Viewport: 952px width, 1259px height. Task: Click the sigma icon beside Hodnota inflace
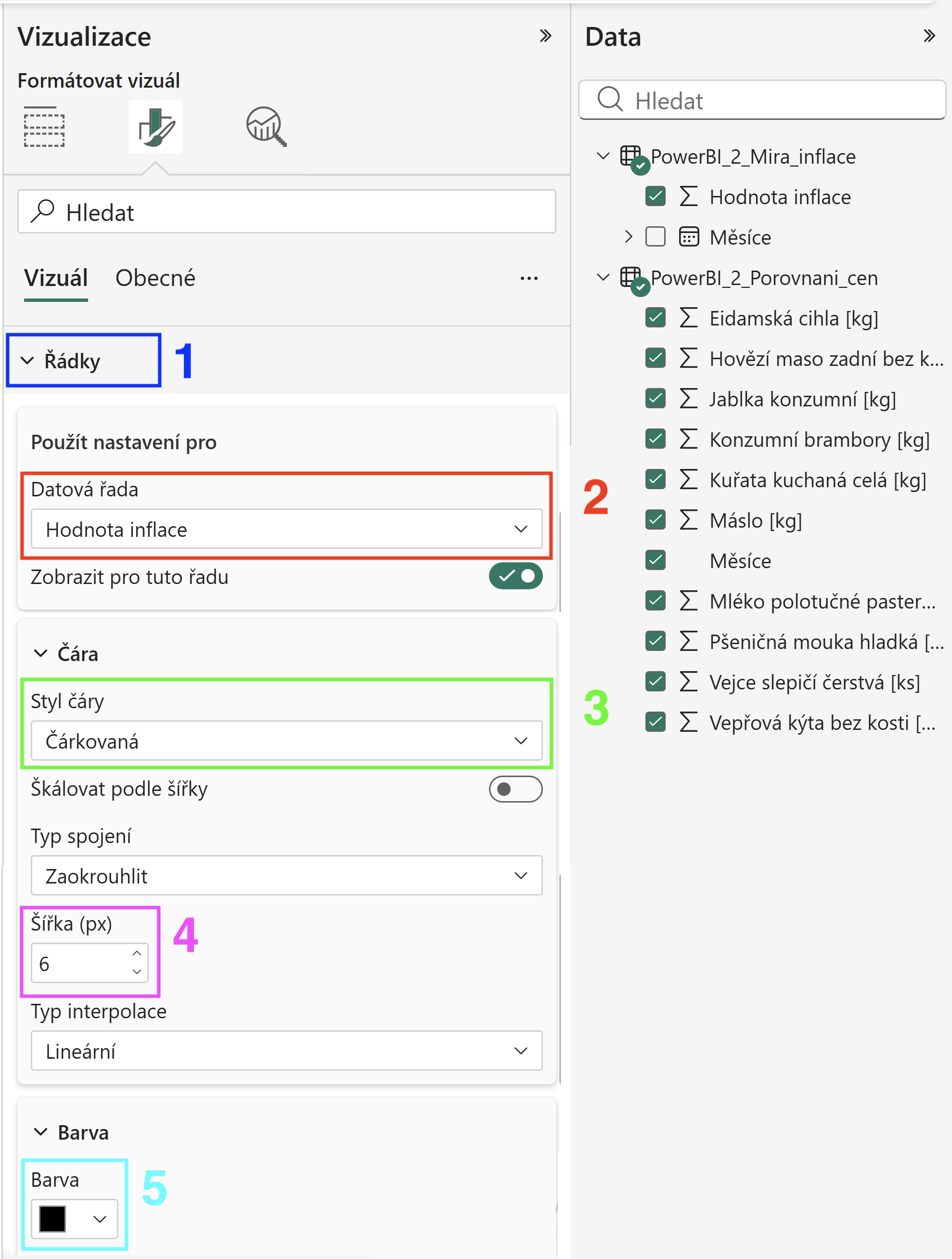pos(689,196)
